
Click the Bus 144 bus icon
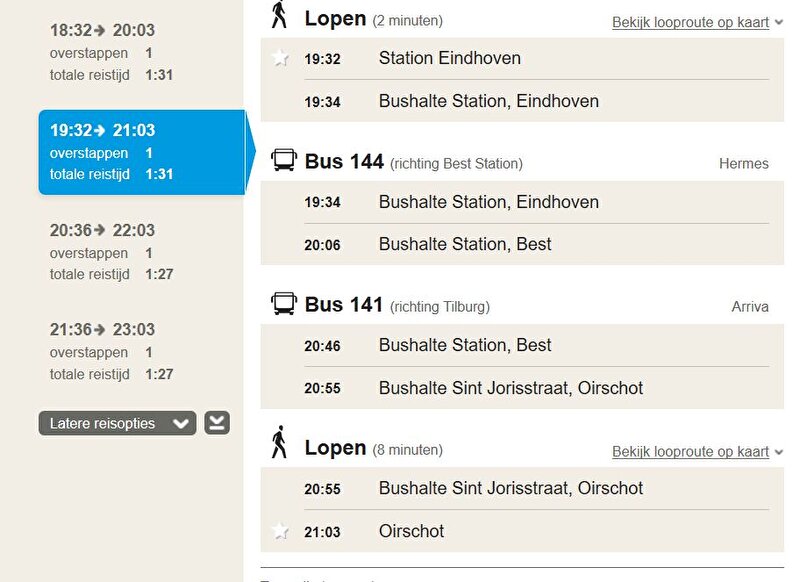click(x=284, y=160)
